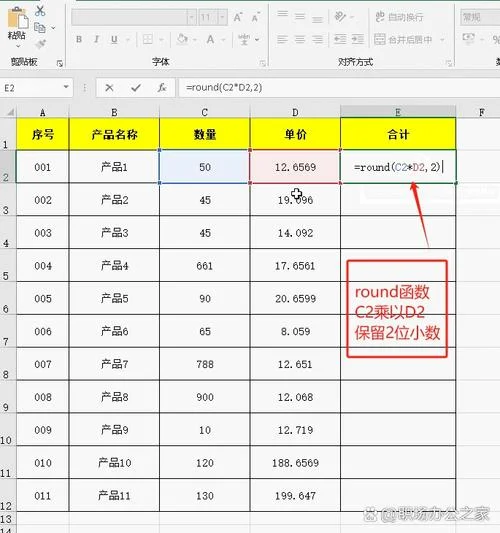Select column F header
Screen dimensions: 500x533
pyautogui.click(x=481, y=112)
